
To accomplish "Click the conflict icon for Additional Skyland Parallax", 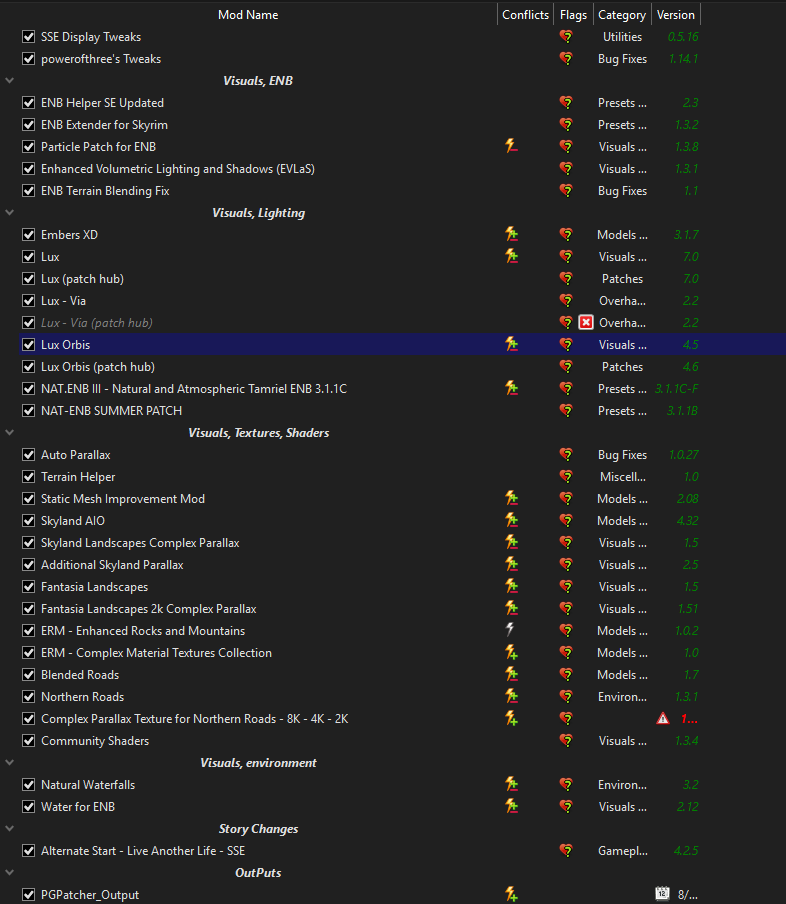I will 511,564.
